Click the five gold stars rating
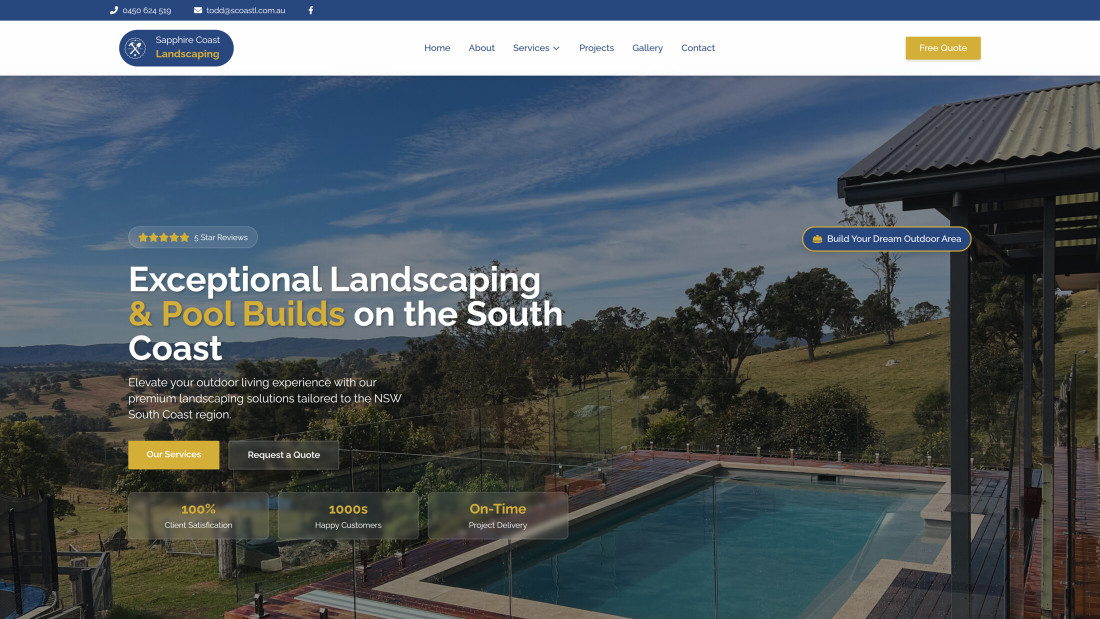Screen dimensions: 1100x619 [x=163, y=238]
